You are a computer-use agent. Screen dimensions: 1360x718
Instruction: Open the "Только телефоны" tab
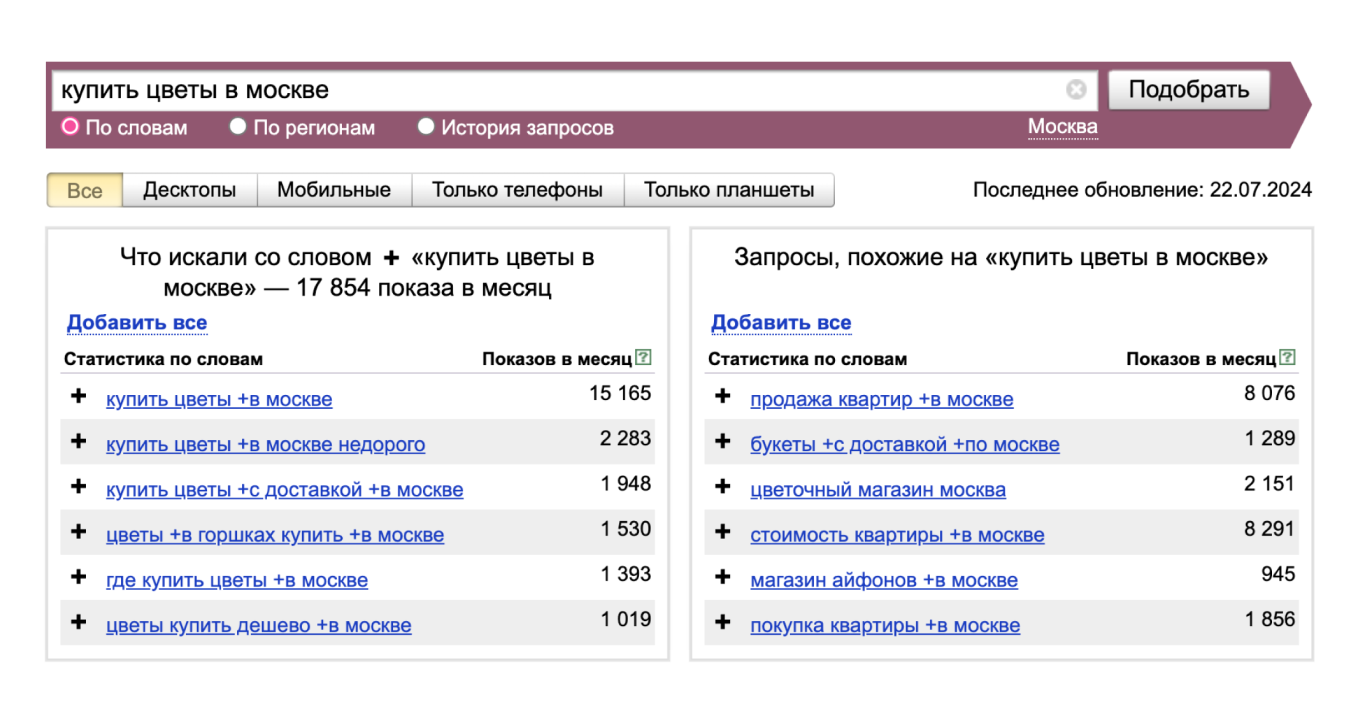coord(516,189)
